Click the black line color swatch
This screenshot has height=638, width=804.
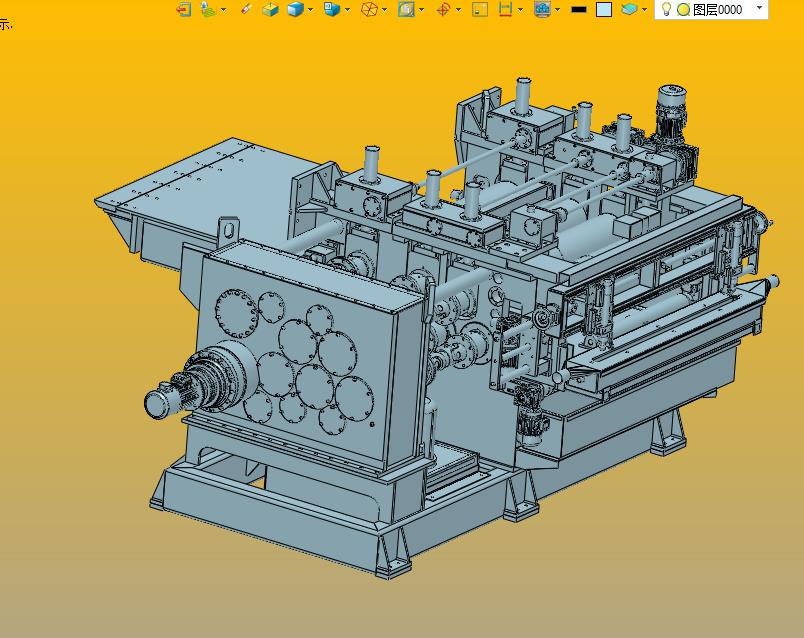click(579, 9)
